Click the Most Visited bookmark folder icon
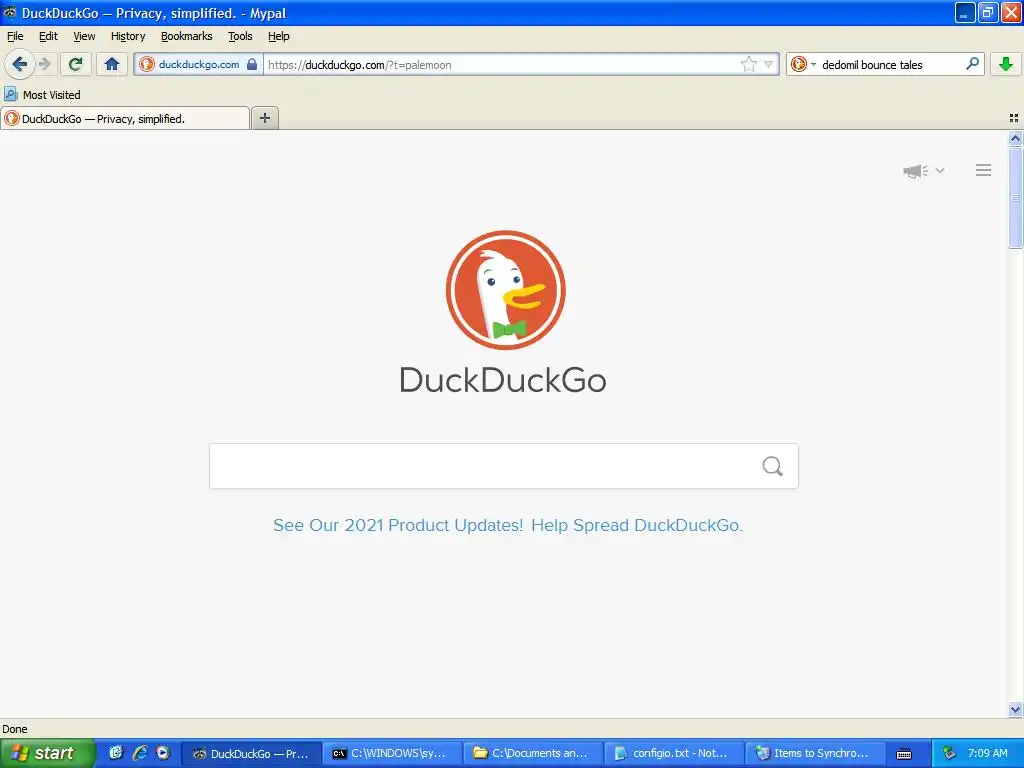 10,95
